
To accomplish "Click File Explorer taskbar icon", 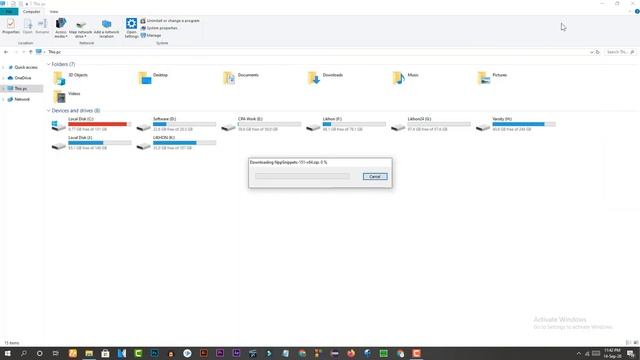I will coord(89,353).
